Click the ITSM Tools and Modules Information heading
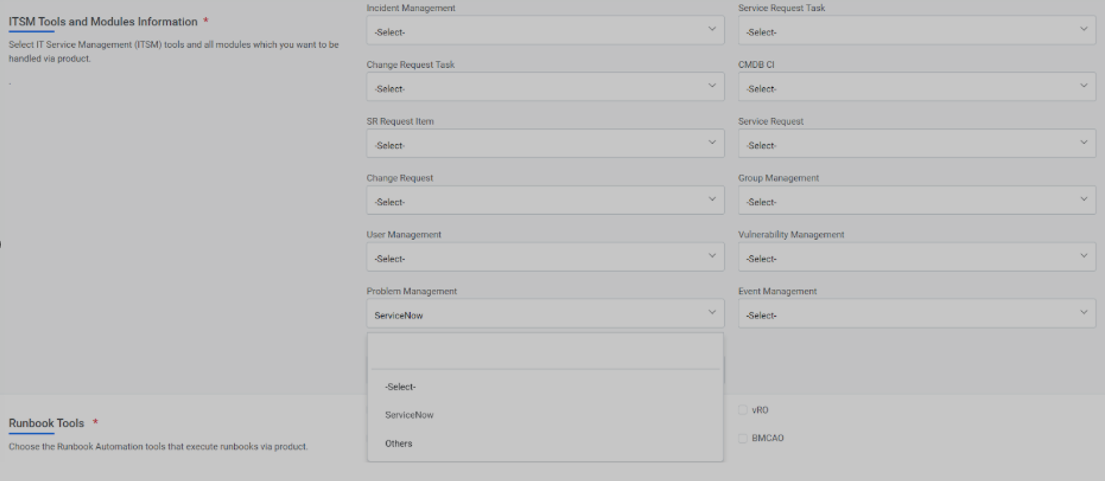The height and width of the screenshot is (481, 1105). (102, 22)
